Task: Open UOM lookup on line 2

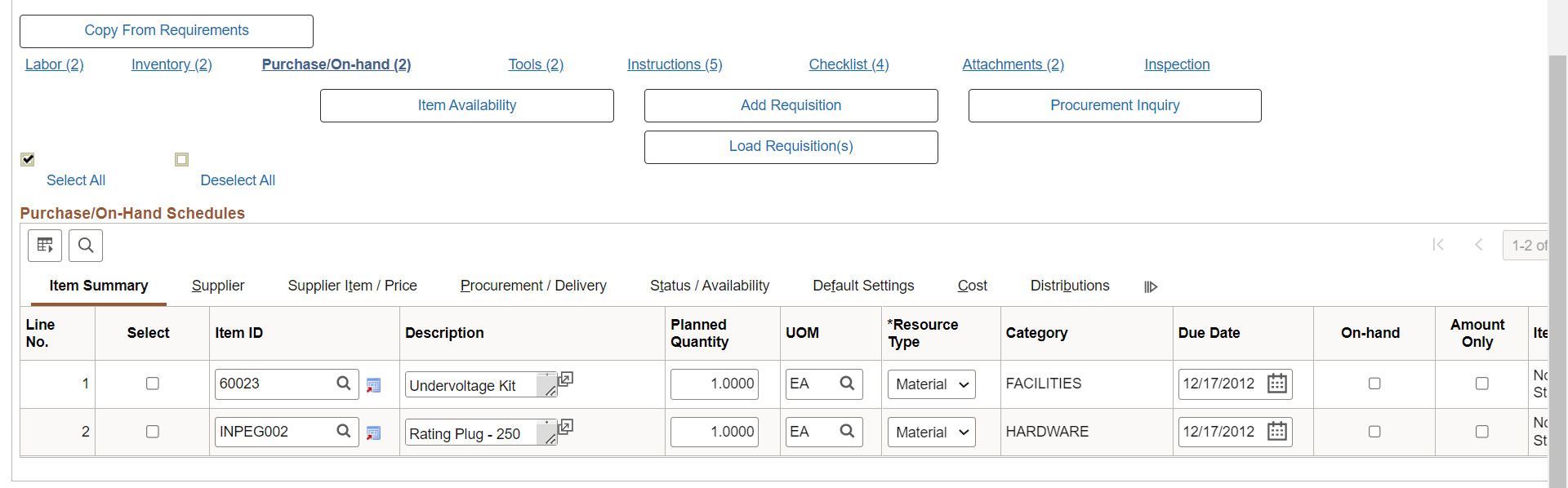Action: [848, 432]
